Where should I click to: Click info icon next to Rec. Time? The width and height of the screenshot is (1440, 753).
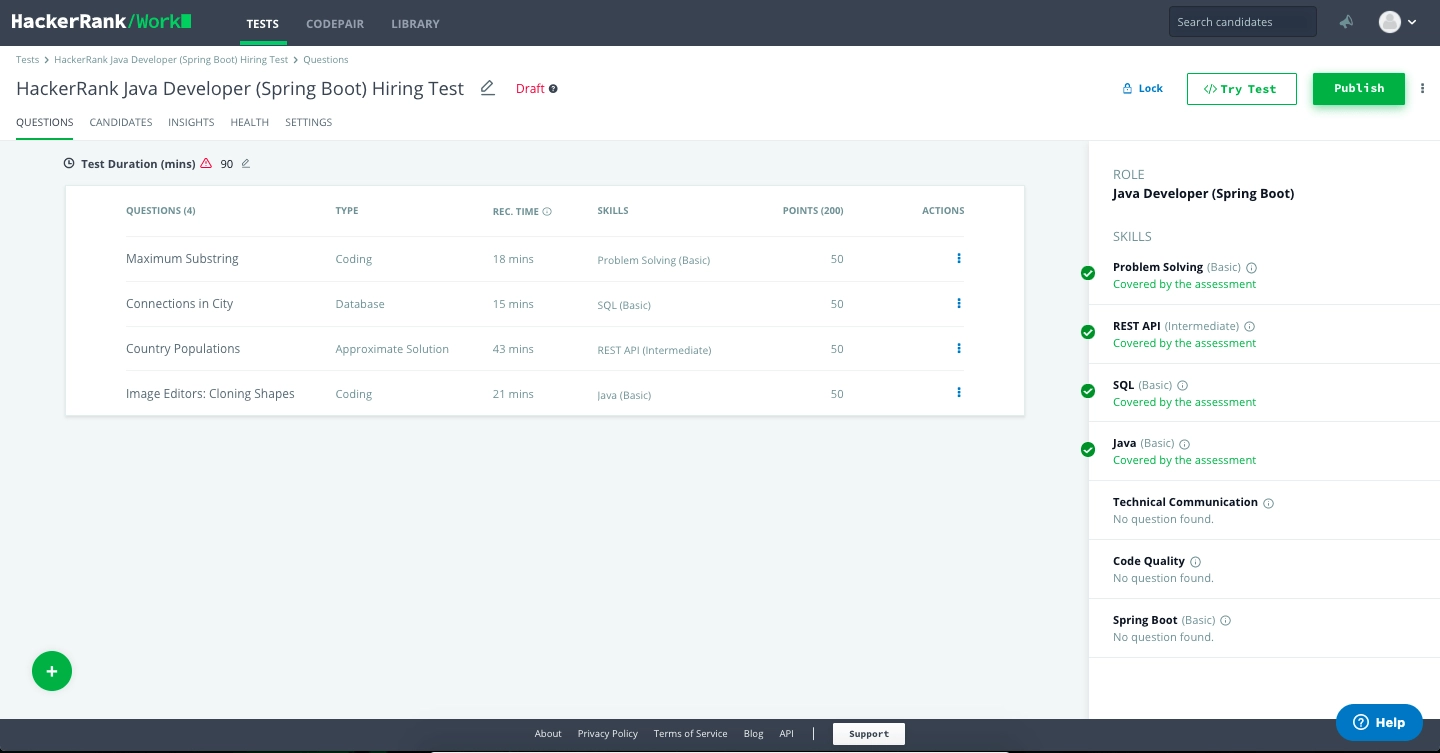(x=547, y=212)
